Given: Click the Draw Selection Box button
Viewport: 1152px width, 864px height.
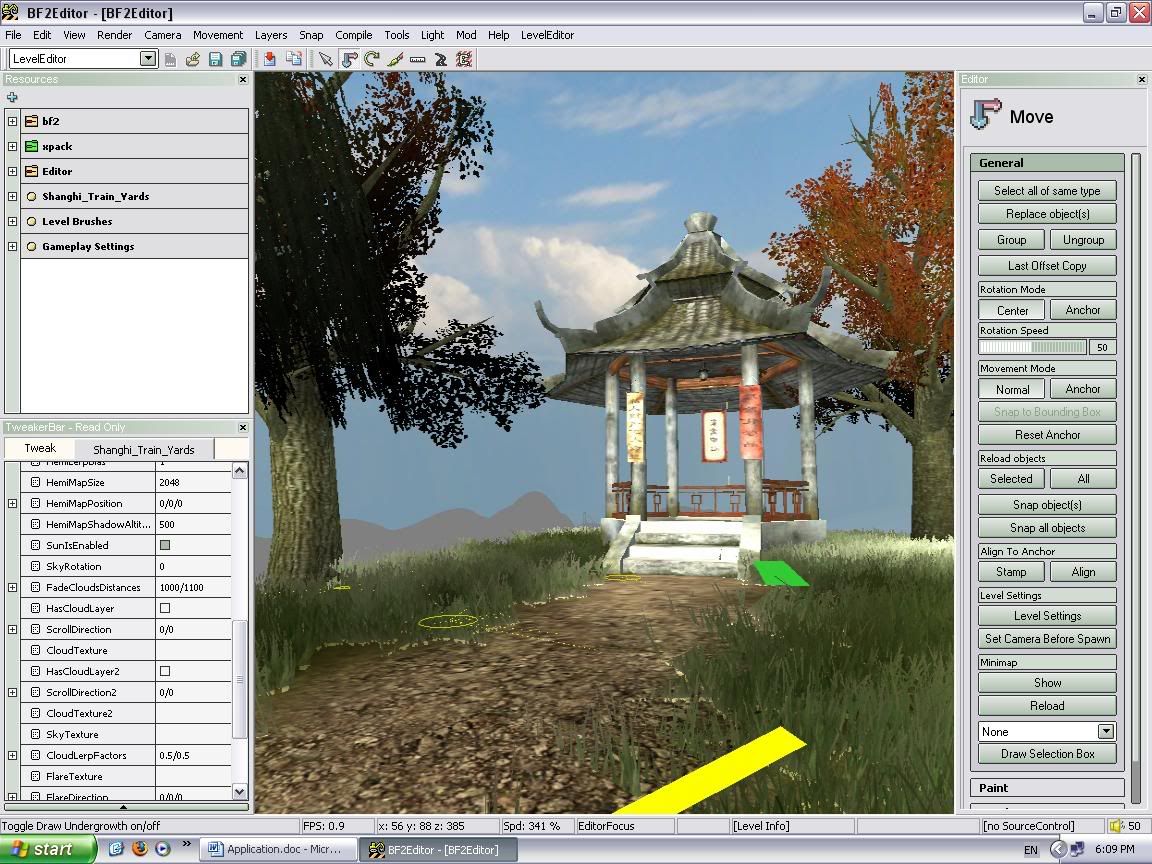Looking at the screenshot, I should tap(1047, 754).
